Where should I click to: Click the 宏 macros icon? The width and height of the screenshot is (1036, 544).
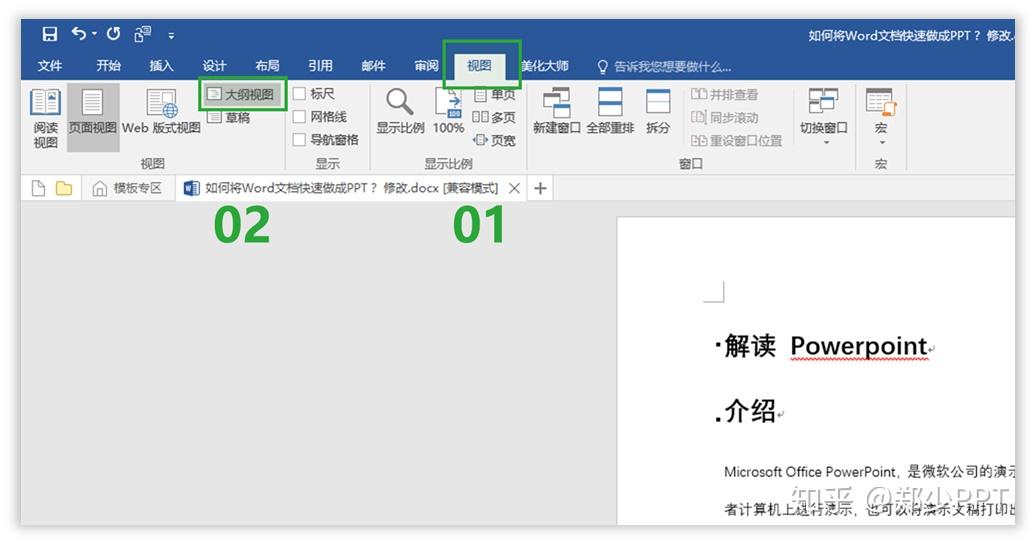[x=880, y=101]
